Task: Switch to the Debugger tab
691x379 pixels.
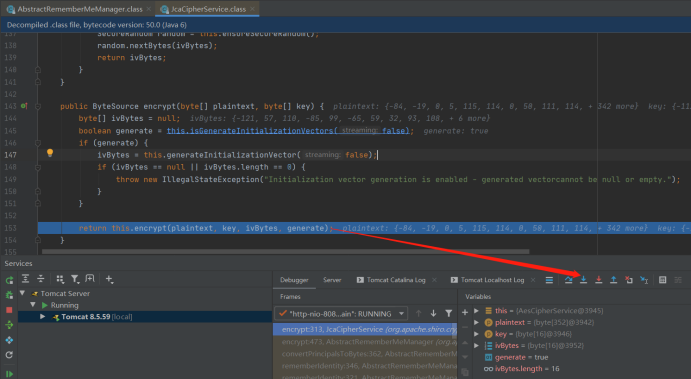Action: coord(294,280)
